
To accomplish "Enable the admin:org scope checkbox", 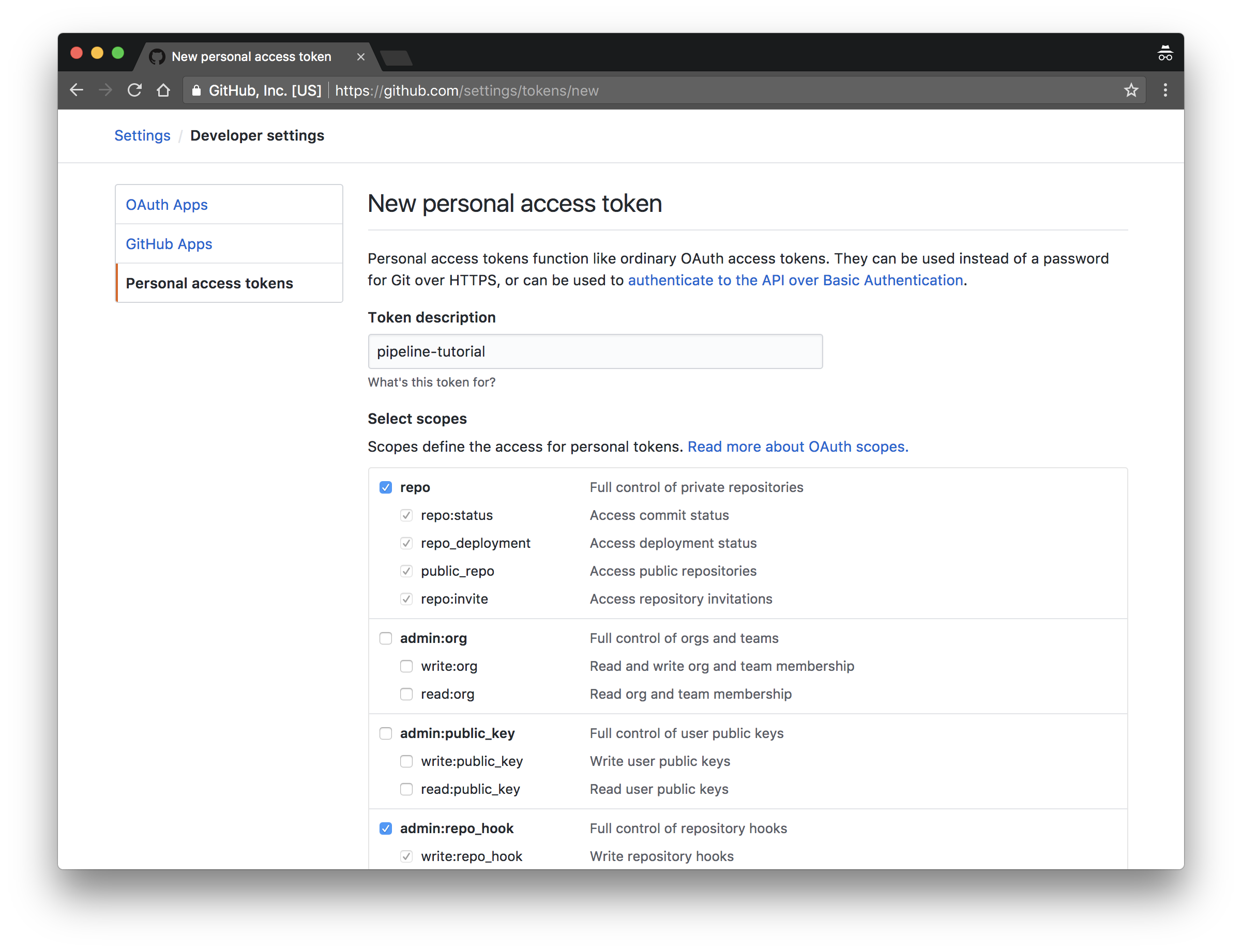I will [385, 638].
